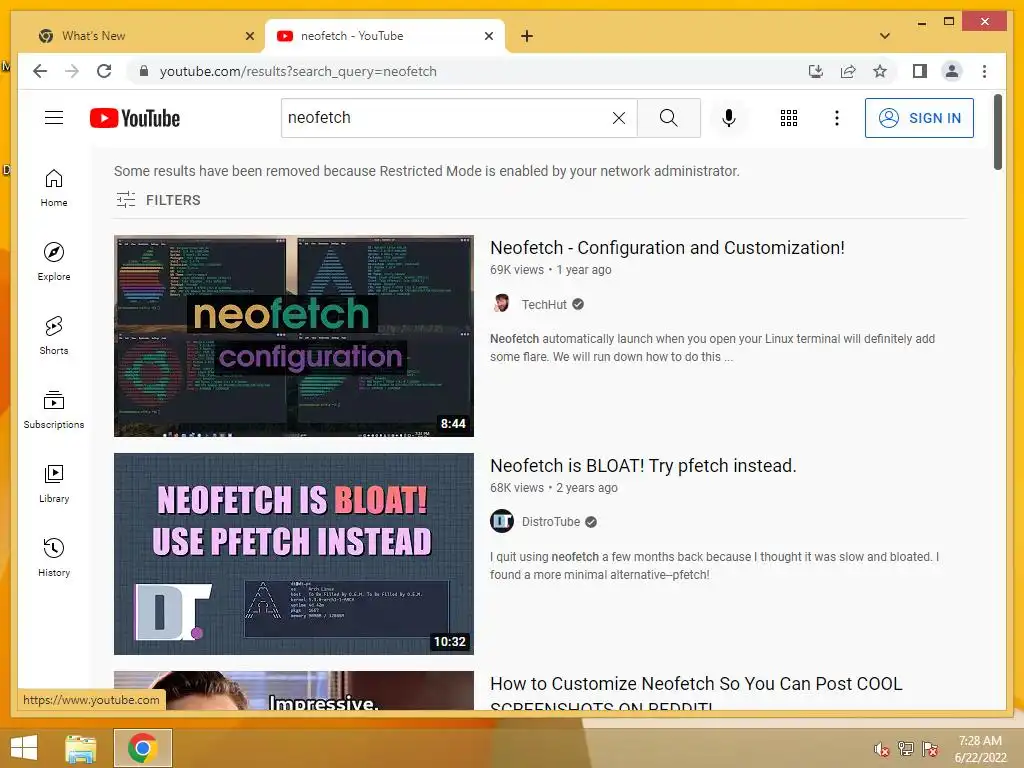Open How to Customize Neofetch video title
Screen dimensions: 1024x768
[x=696, y=694]
